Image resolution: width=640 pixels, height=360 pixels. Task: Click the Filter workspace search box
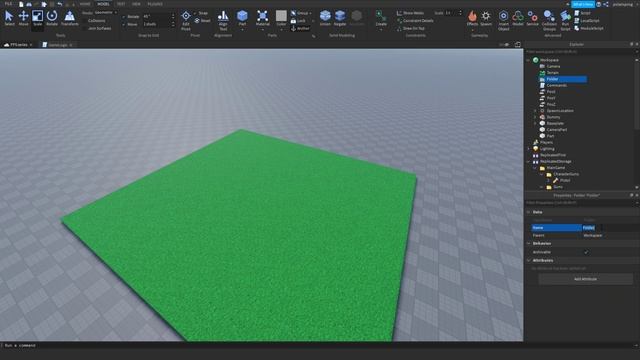[x=580, y=52]
